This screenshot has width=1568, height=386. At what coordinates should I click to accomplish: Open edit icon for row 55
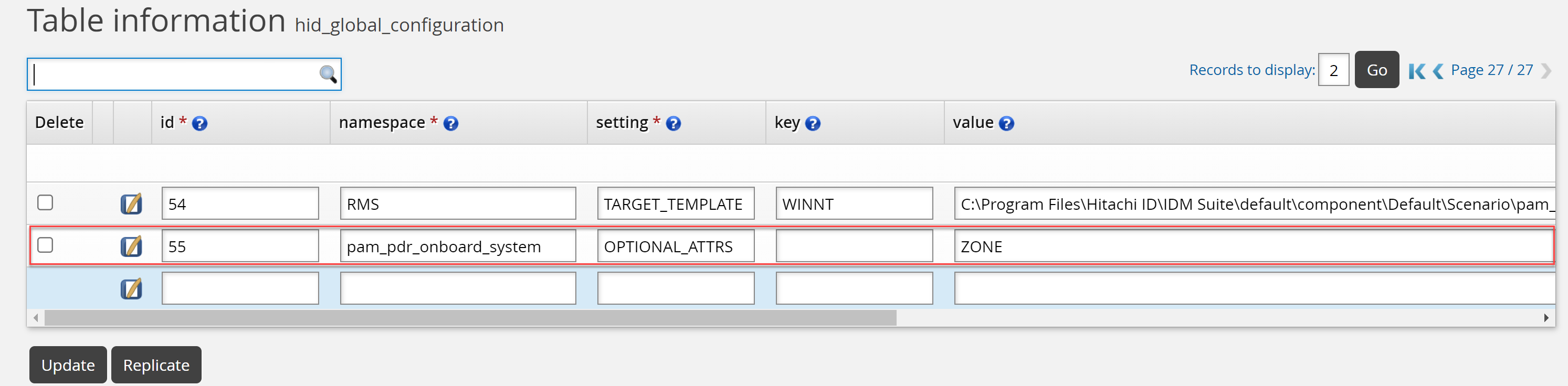click(131, 246)
